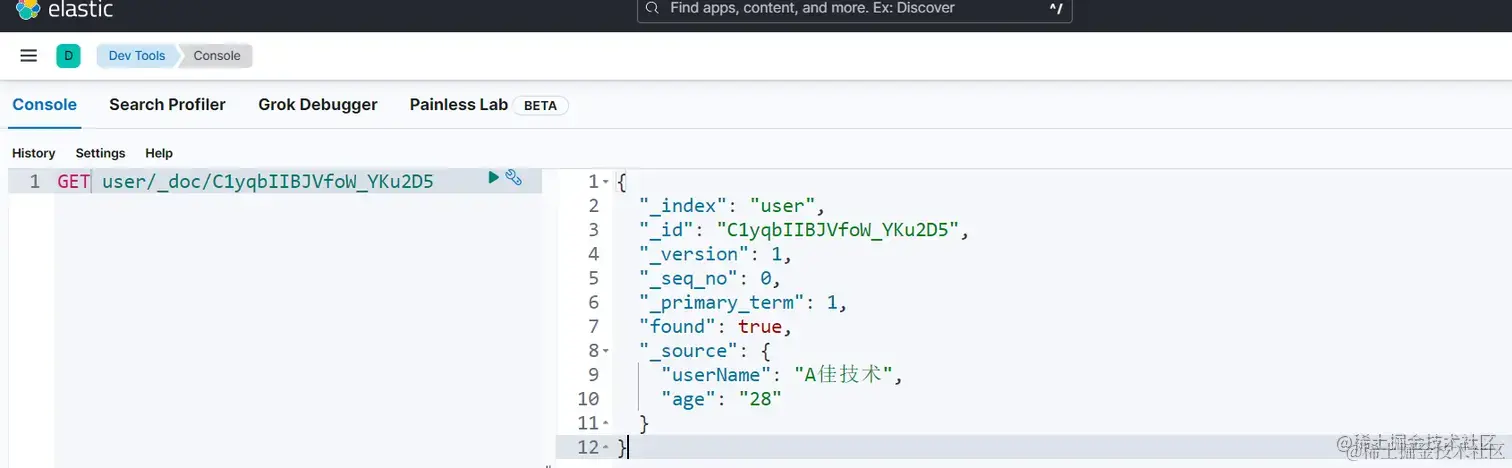Click the magnifier icon in search bar
1512x468 pixels.
(x=652, y=8)
